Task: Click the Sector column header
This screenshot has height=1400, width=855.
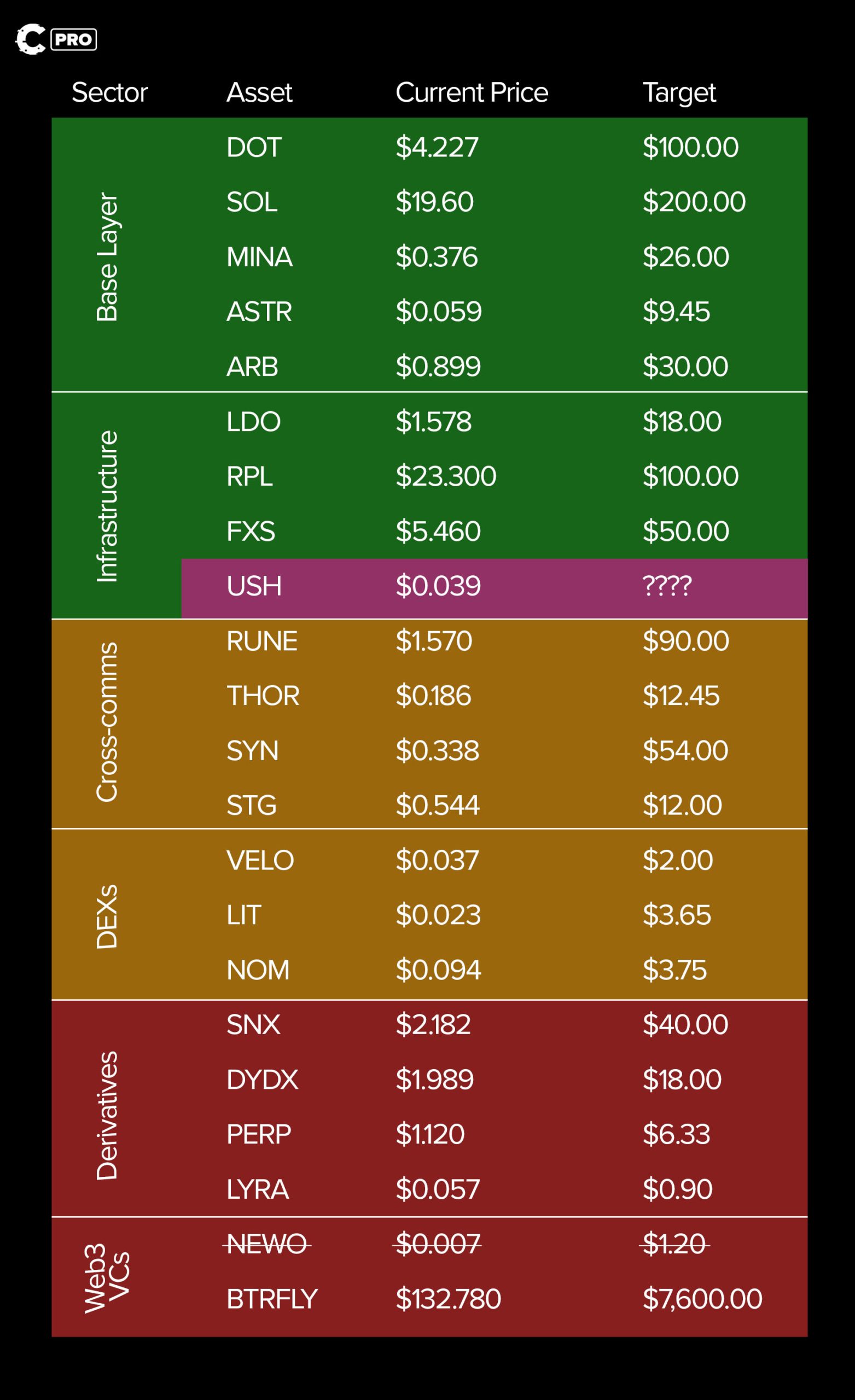Action: point(110,92)
